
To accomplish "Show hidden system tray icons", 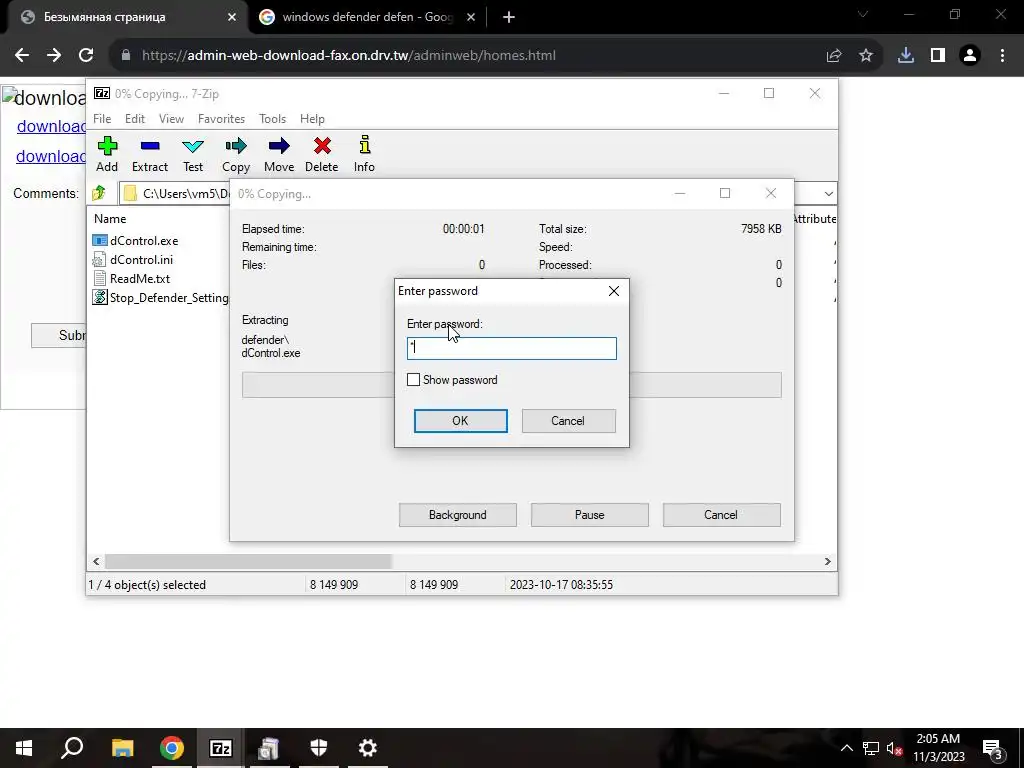I will pos(846,748).
